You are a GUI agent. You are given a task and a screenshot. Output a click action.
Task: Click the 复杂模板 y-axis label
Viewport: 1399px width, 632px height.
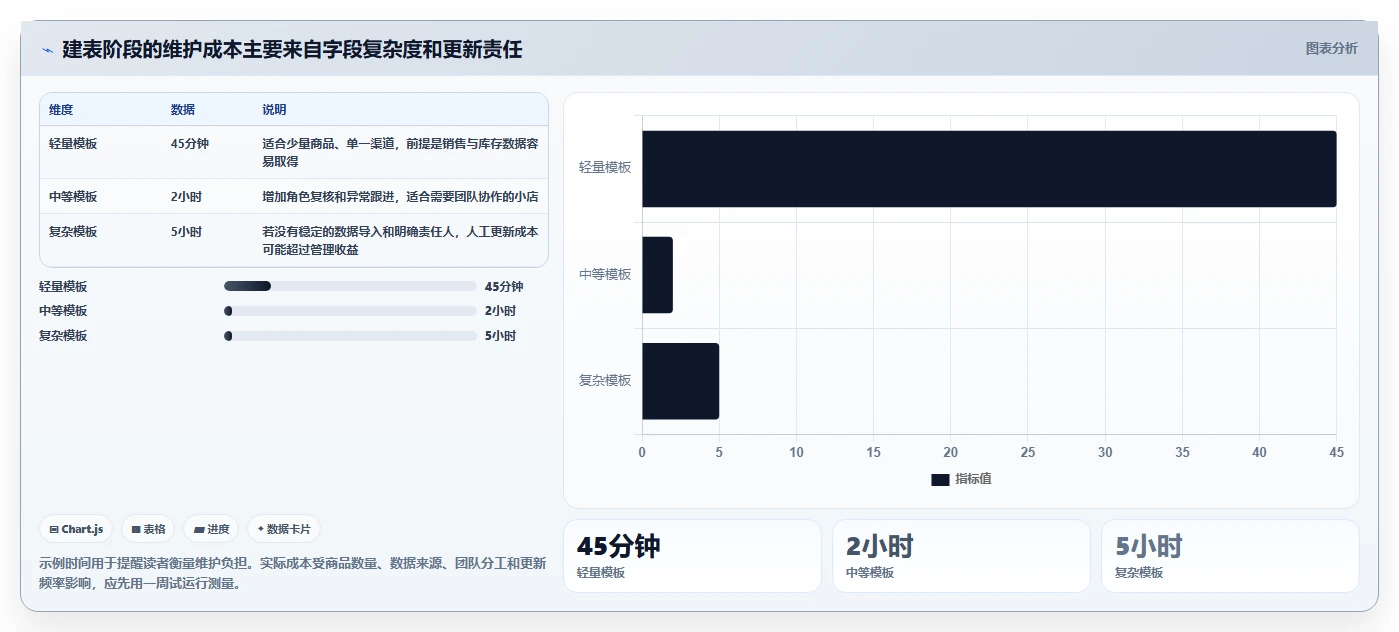pyautogui.click(x=605, y=381)
